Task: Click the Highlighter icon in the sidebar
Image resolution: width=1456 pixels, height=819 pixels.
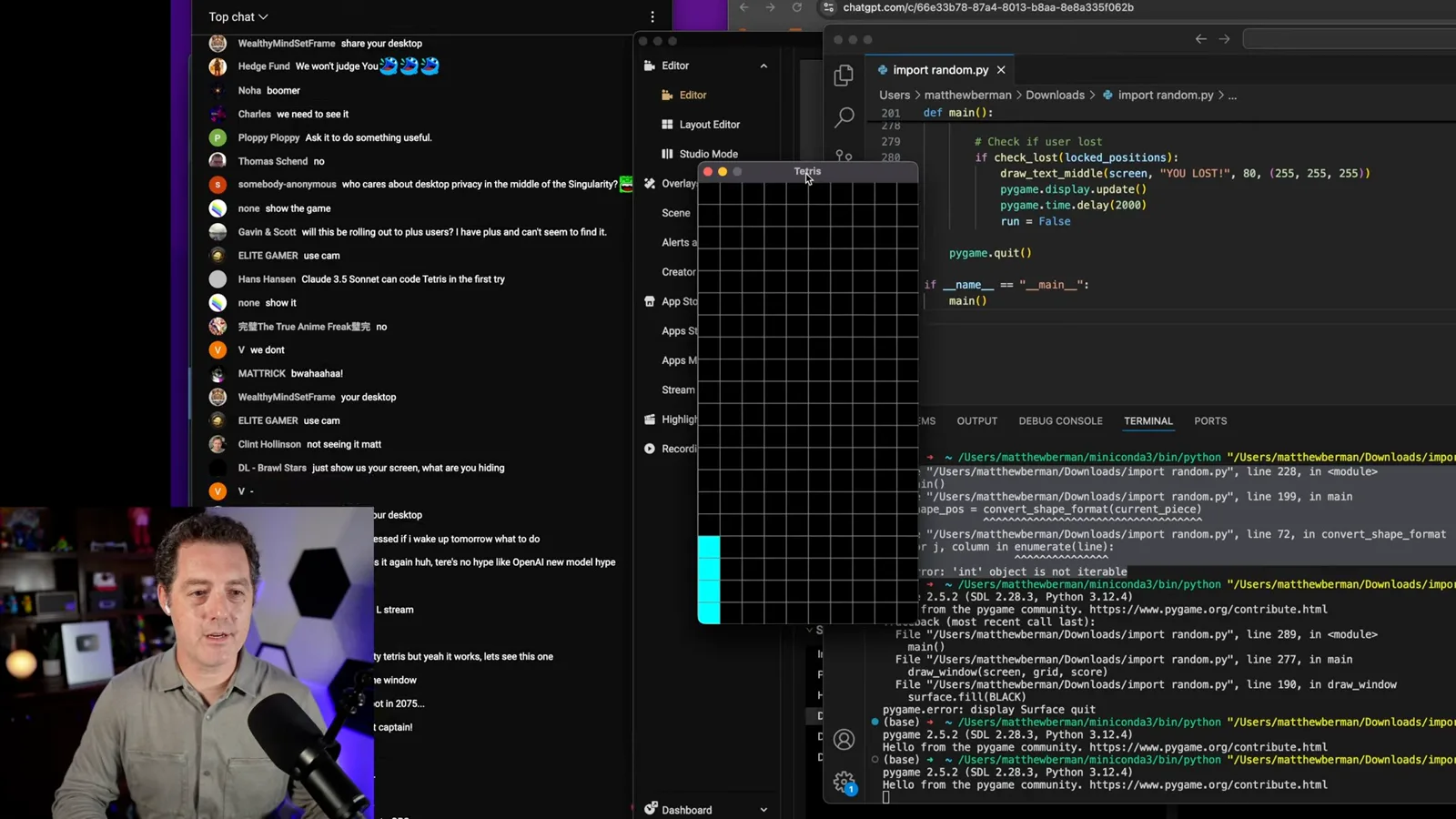Action: coord(650,420)
